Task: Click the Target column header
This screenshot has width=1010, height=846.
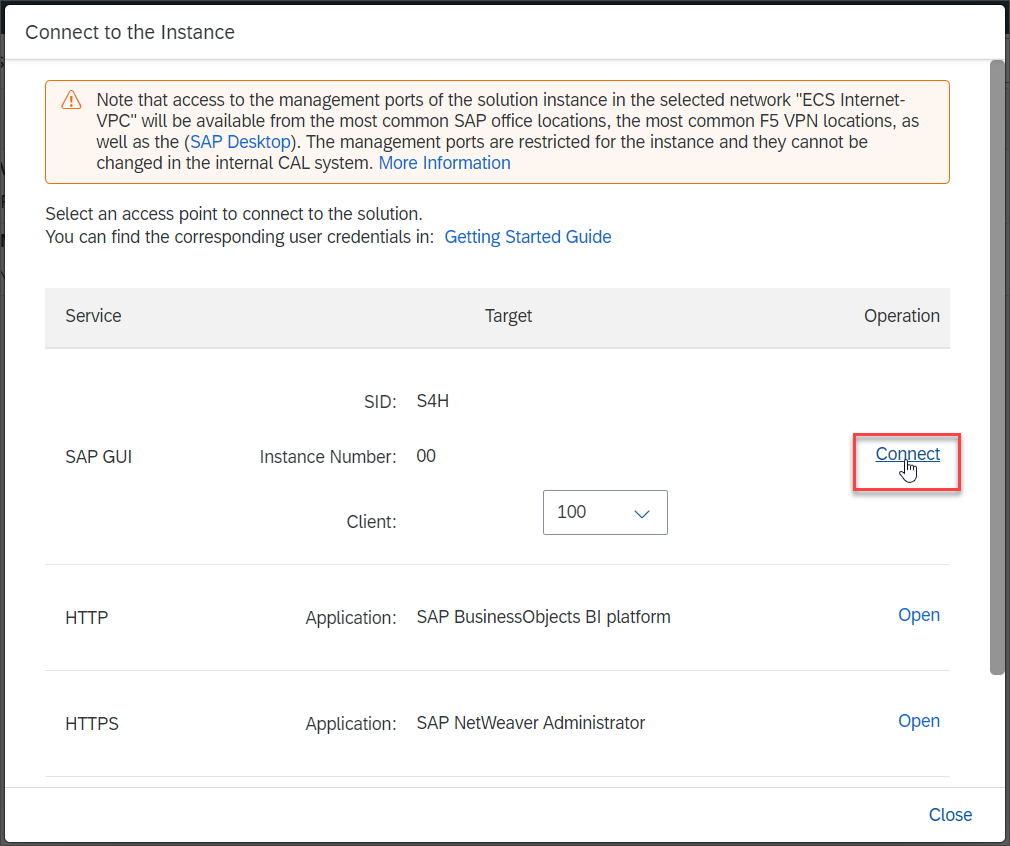Action: [x=508, y=316]
